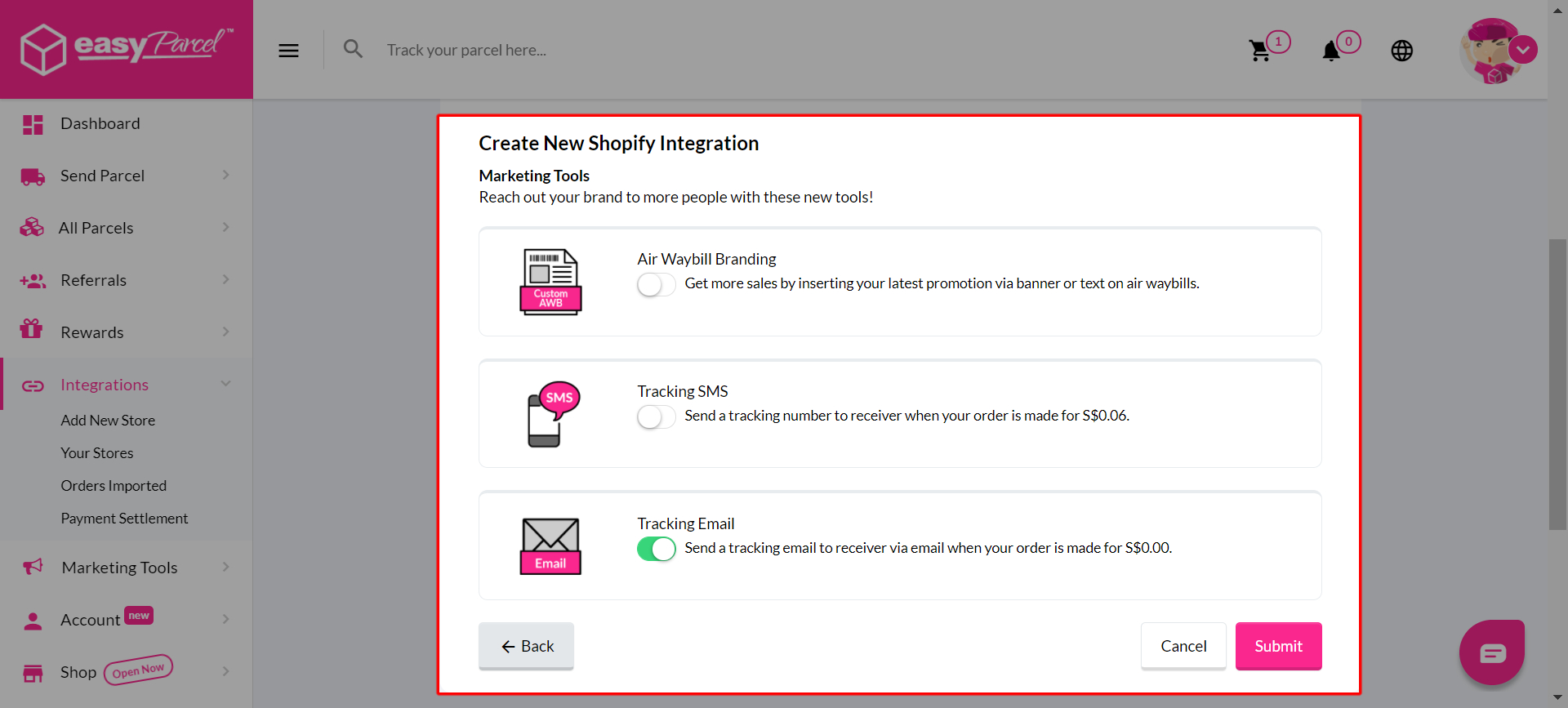Click the Account person icon
The image size is (1568, 708).
(33, 621)
